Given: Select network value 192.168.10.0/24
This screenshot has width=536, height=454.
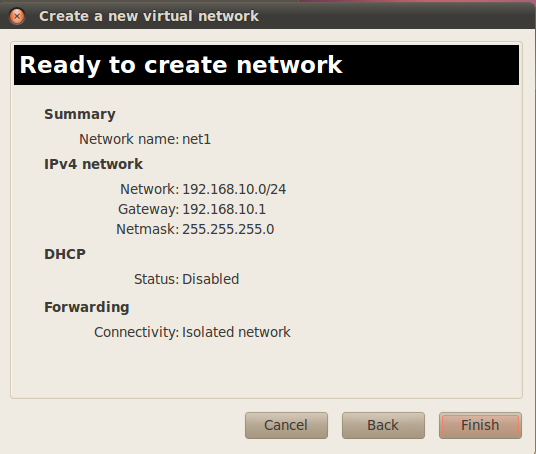Looking at the screenshot, I should point(234,189).
